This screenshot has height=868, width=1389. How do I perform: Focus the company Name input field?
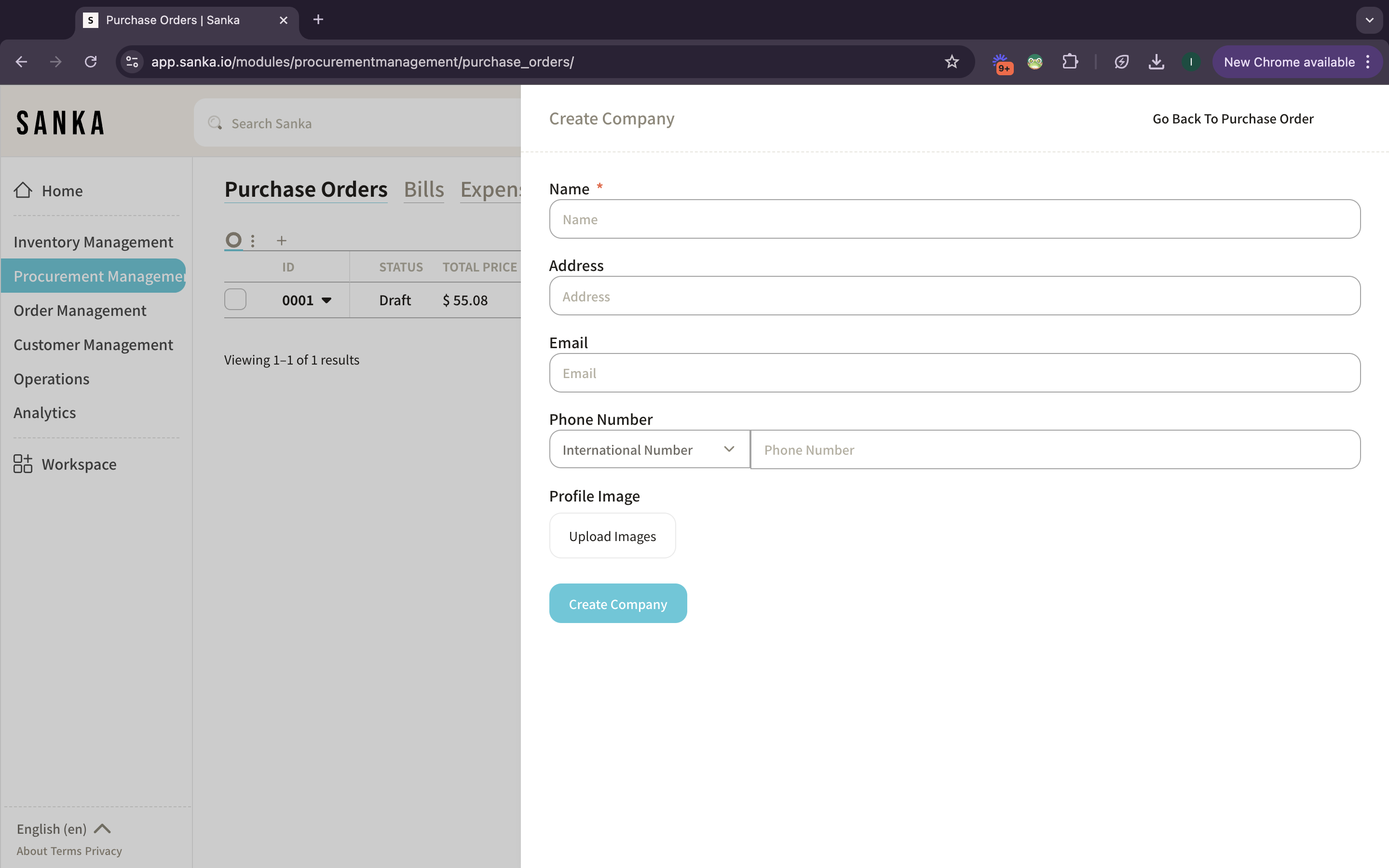(x=954, y=219)
